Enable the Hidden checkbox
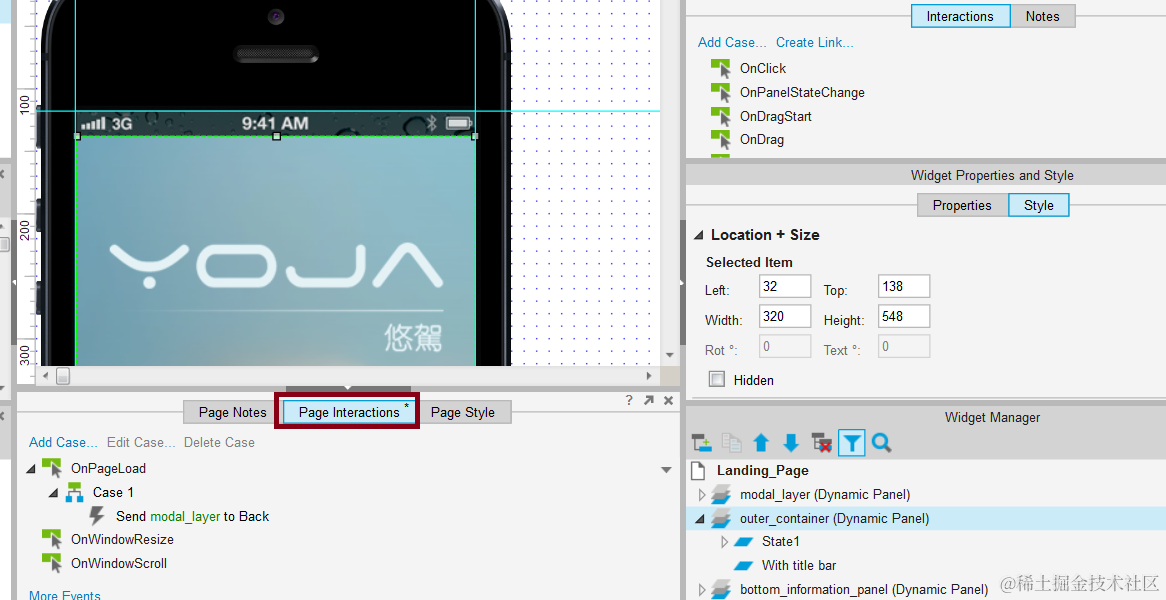Screen dimensions: 1166x600 [717, 379]
